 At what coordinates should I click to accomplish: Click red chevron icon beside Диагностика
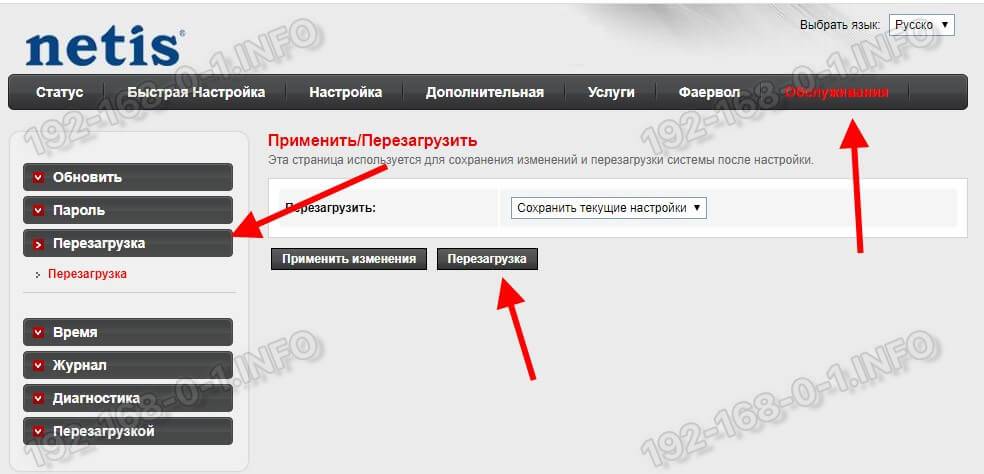[x=39, y=399]
